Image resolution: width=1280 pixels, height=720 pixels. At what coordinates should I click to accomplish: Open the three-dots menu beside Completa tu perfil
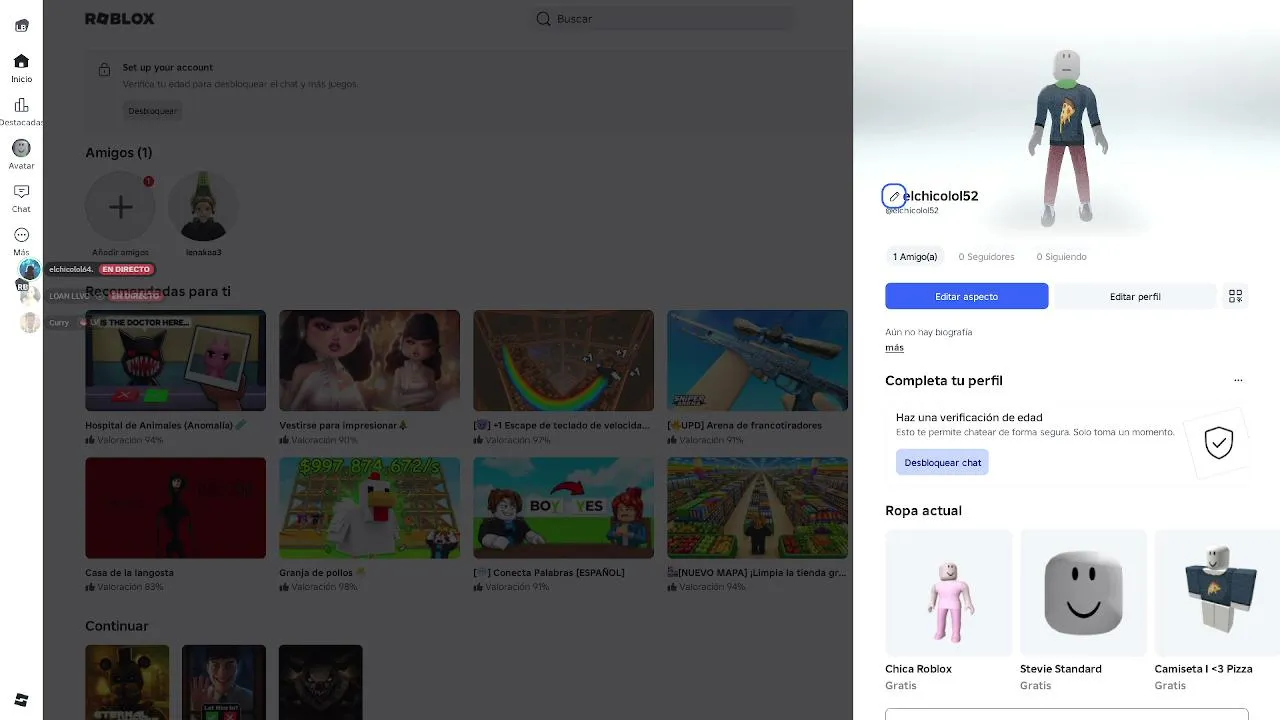pyautogui.click(x=1238, y=380)
